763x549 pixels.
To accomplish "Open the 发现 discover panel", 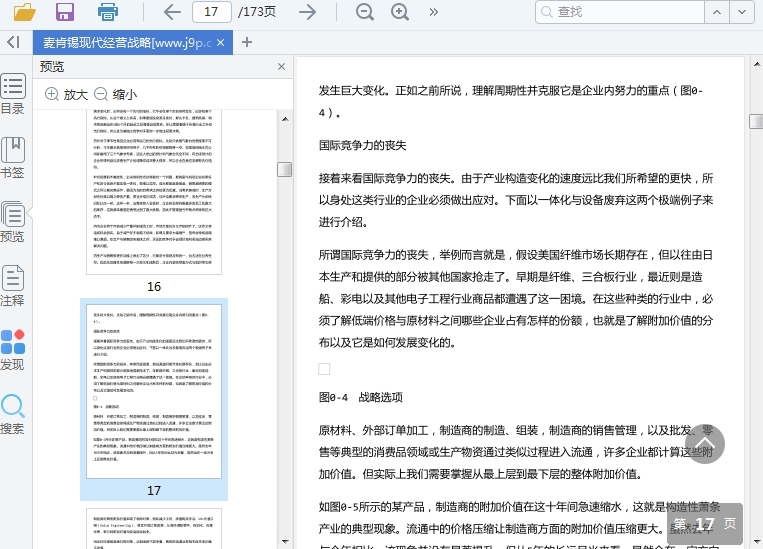I will point(13,350).
